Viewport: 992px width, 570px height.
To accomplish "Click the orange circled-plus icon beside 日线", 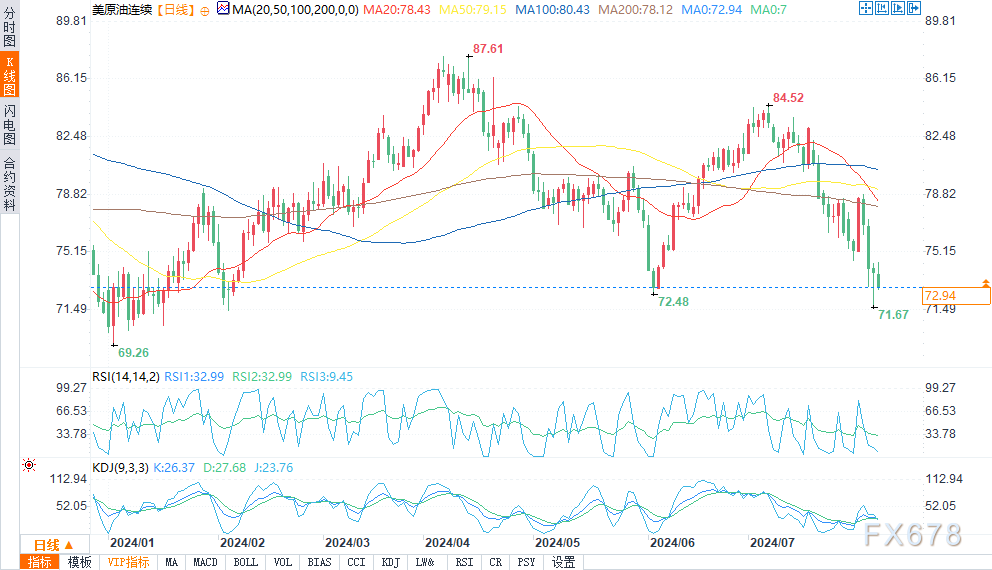I will tap(204, 11).
